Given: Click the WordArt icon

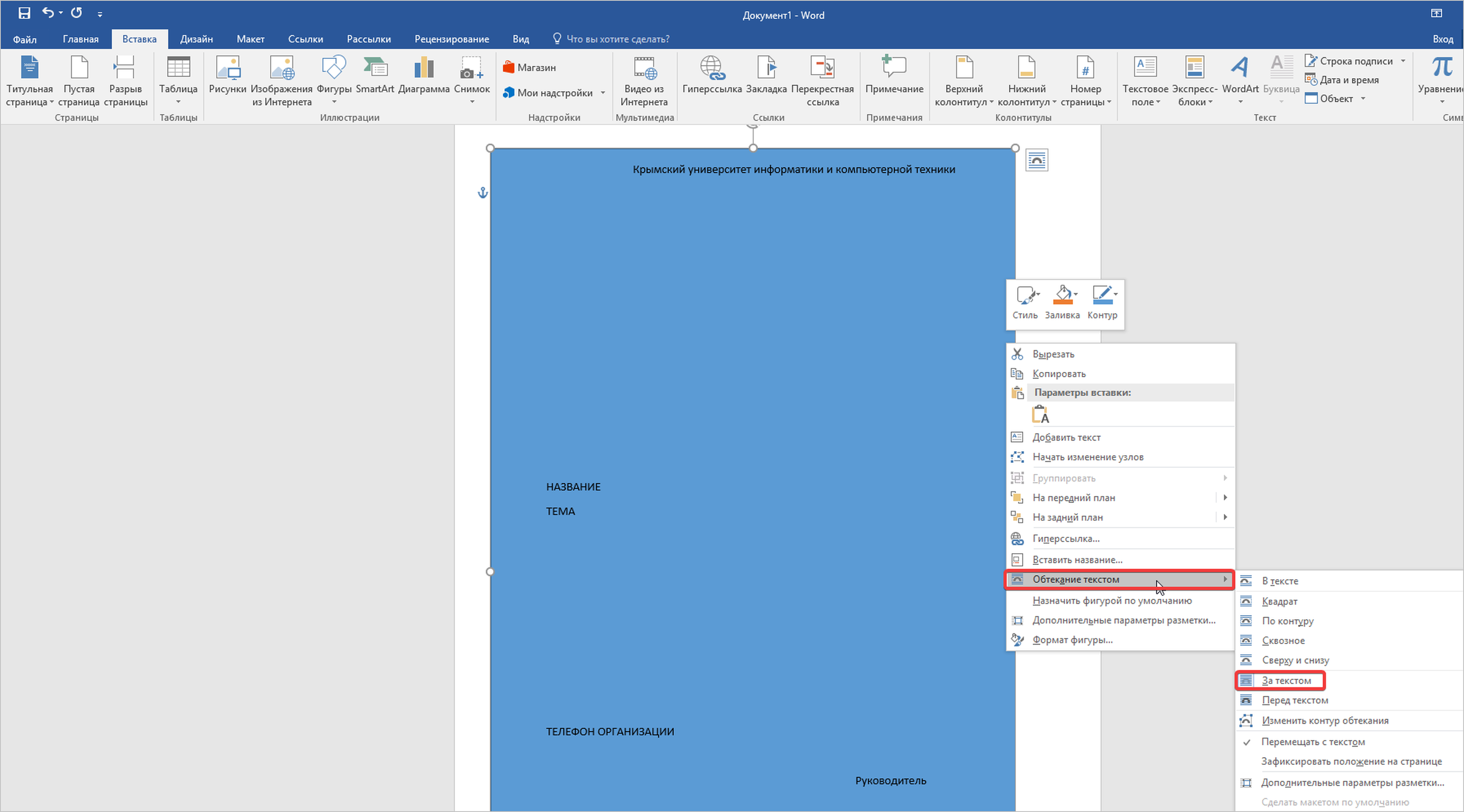Looking at the screenshot, I should tap(1240, 68).
